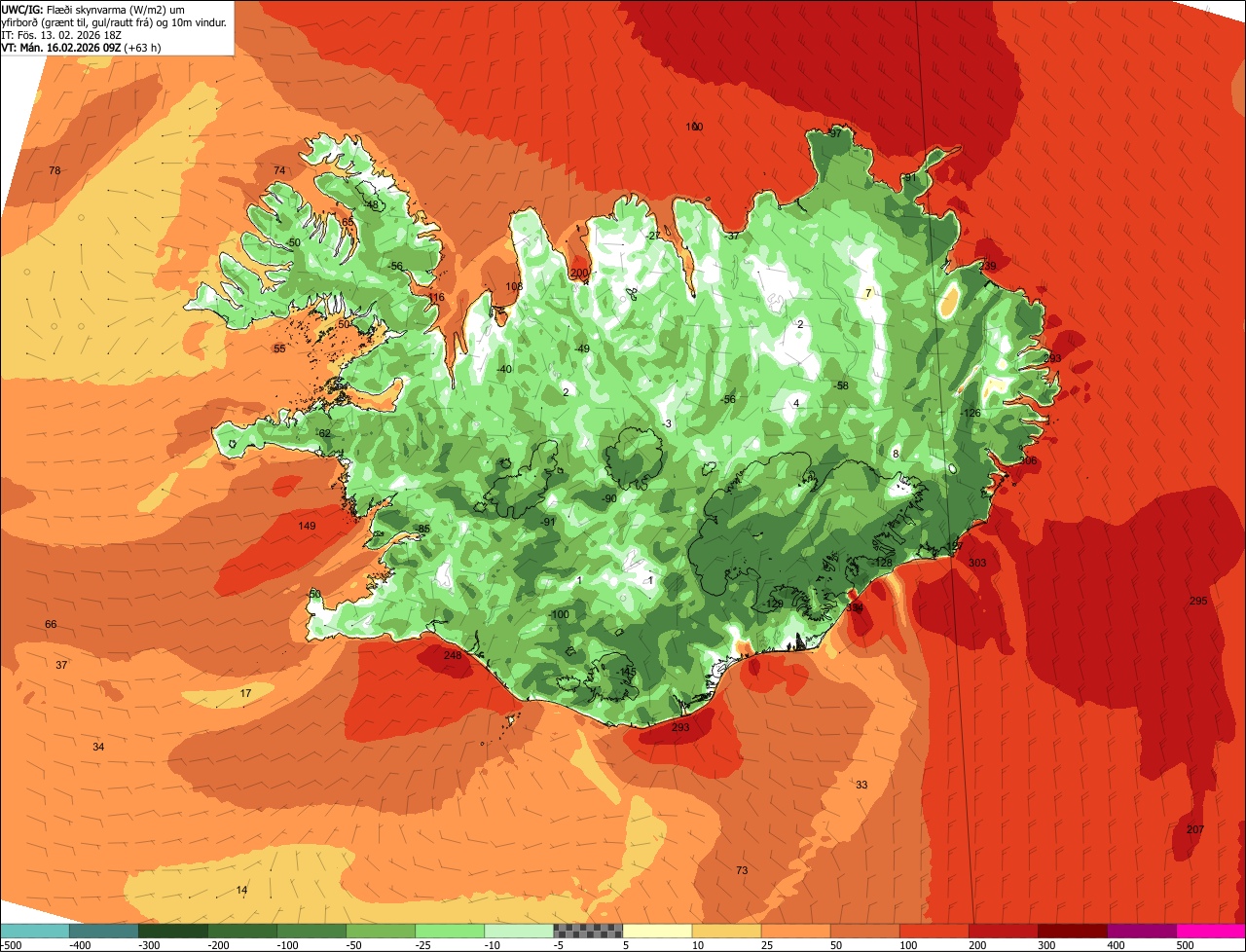Click the map value 108 in the northern bay
The image size is (1246, 952).
pos(515,287)
